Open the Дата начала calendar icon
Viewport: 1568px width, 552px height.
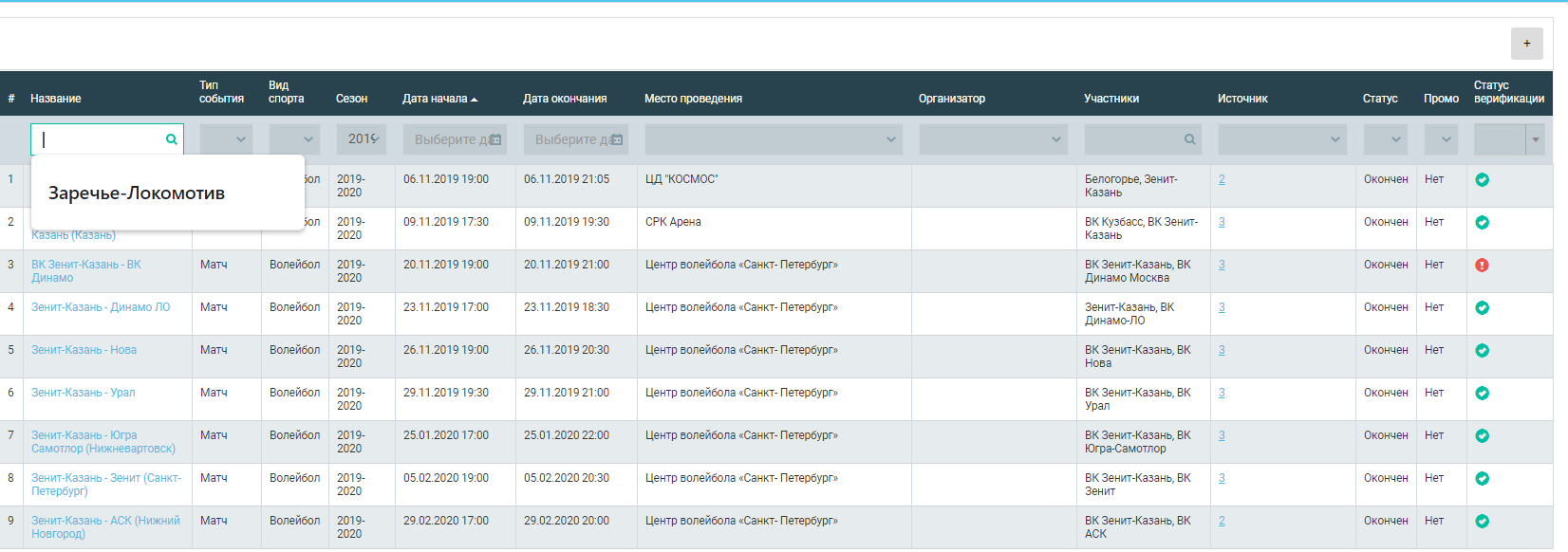tap(495, 139)
